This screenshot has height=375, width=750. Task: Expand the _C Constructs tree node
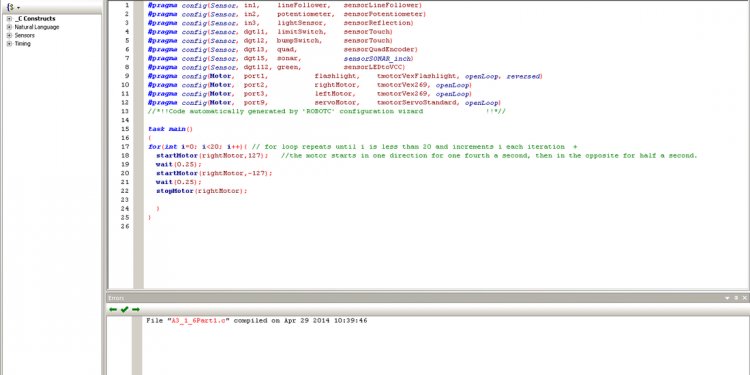click(9, 19)
